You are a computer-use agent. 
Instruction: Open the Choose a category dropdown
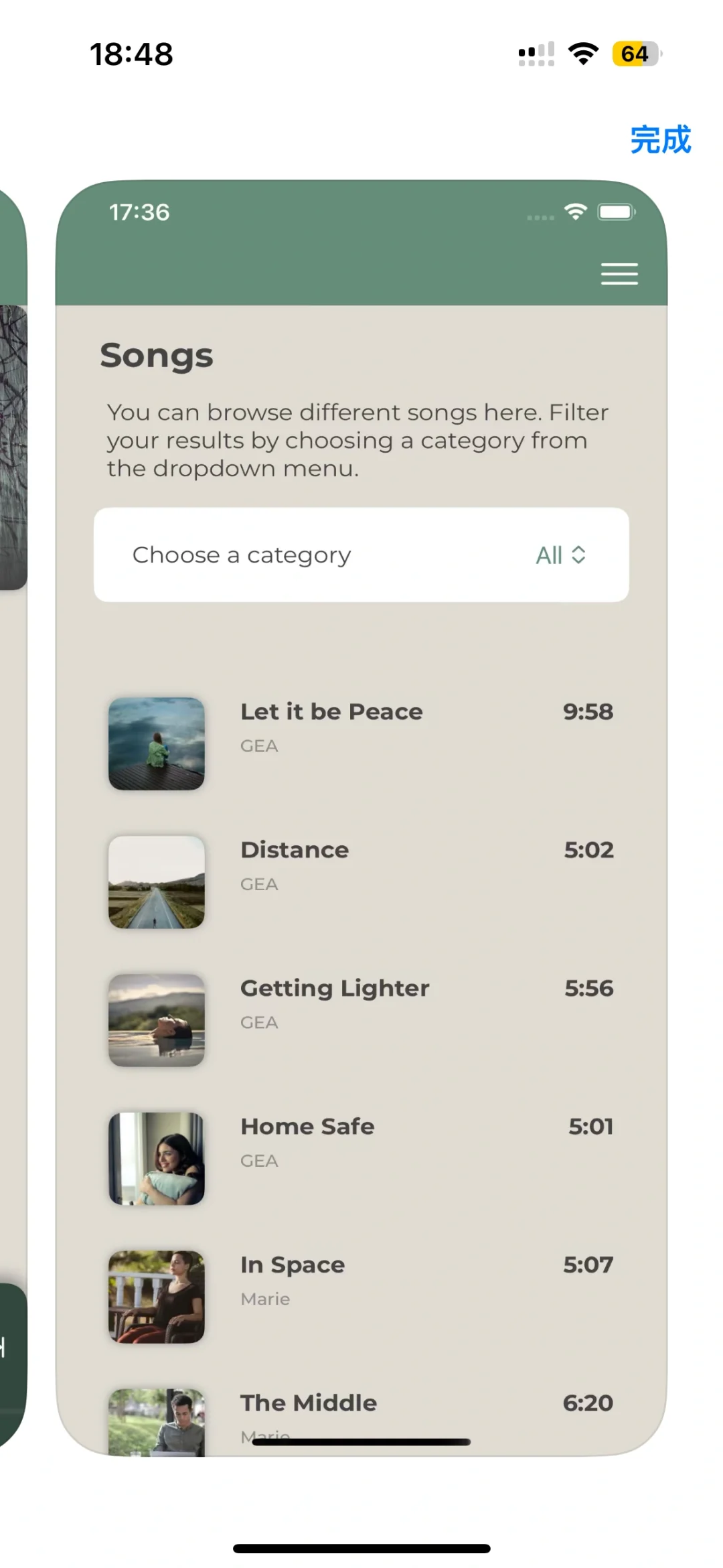[361, 555]
